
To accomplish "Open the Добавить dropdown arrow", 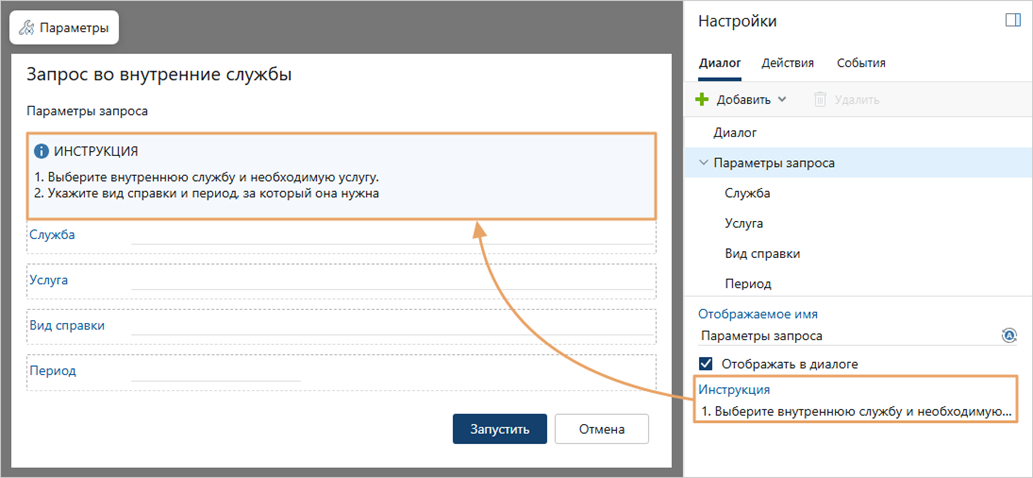I will click(782, 99).
